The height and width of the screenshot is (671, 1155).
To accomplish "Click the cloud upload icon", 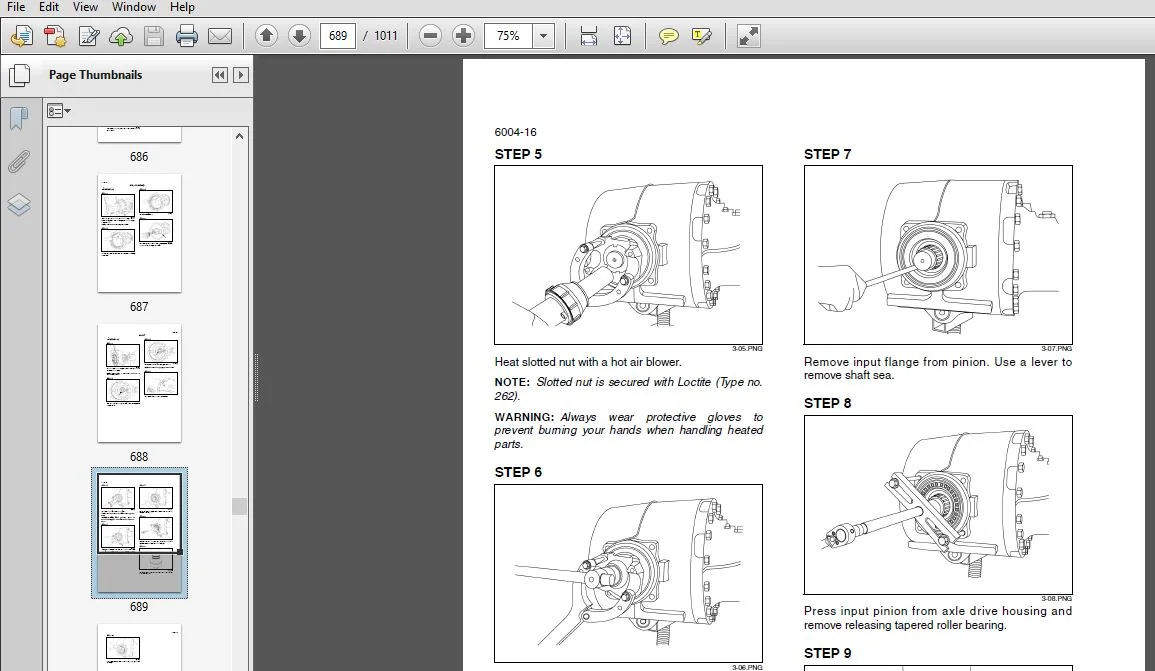I will click(121, 35).
